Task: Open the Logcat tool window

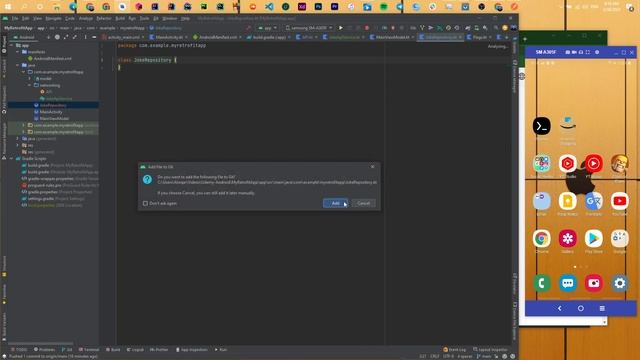Action: 136,350
